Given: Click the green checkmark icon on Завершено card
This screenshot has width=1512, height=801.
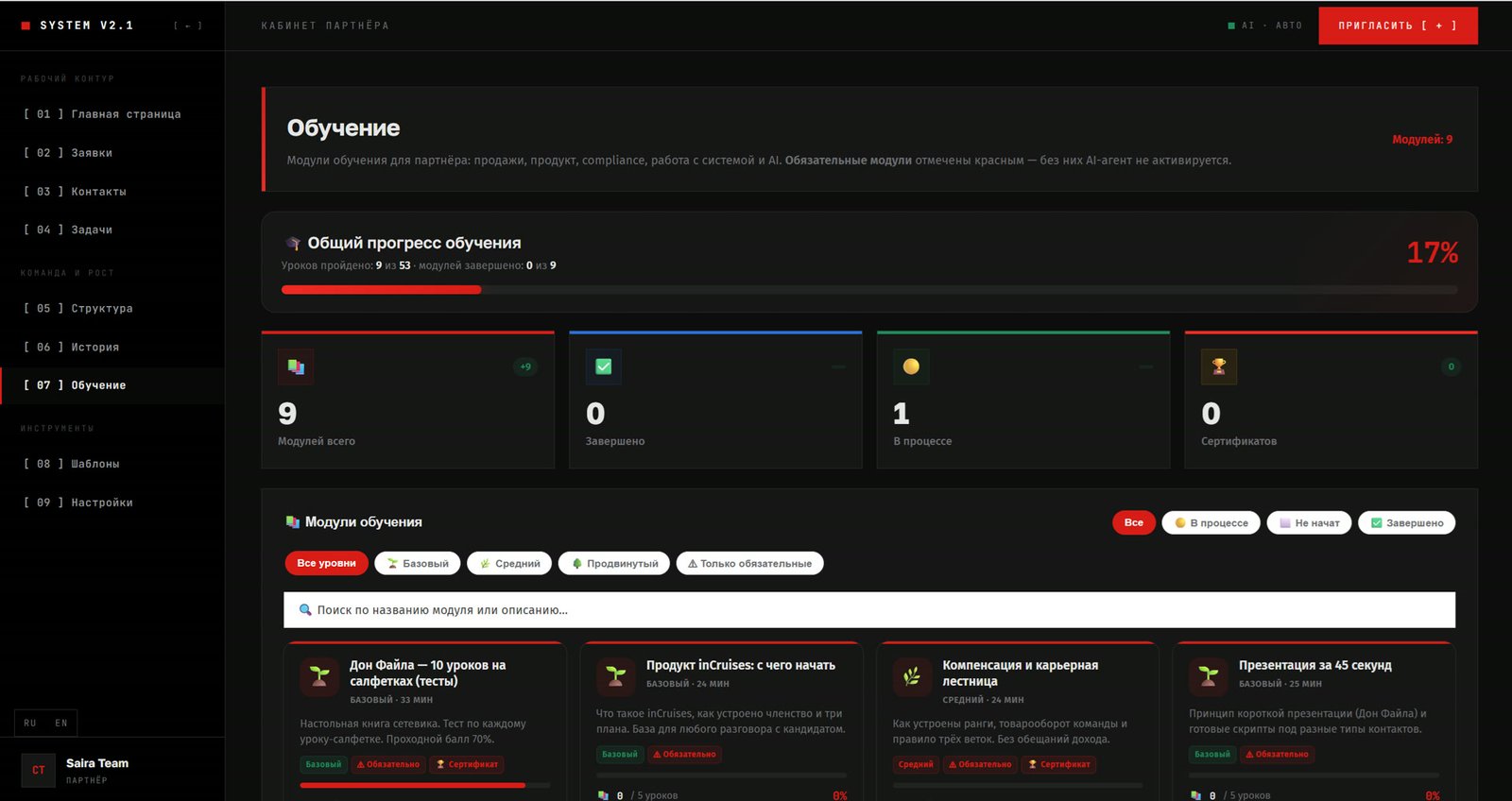Looking at the screenshot, I should click(604, 366).
